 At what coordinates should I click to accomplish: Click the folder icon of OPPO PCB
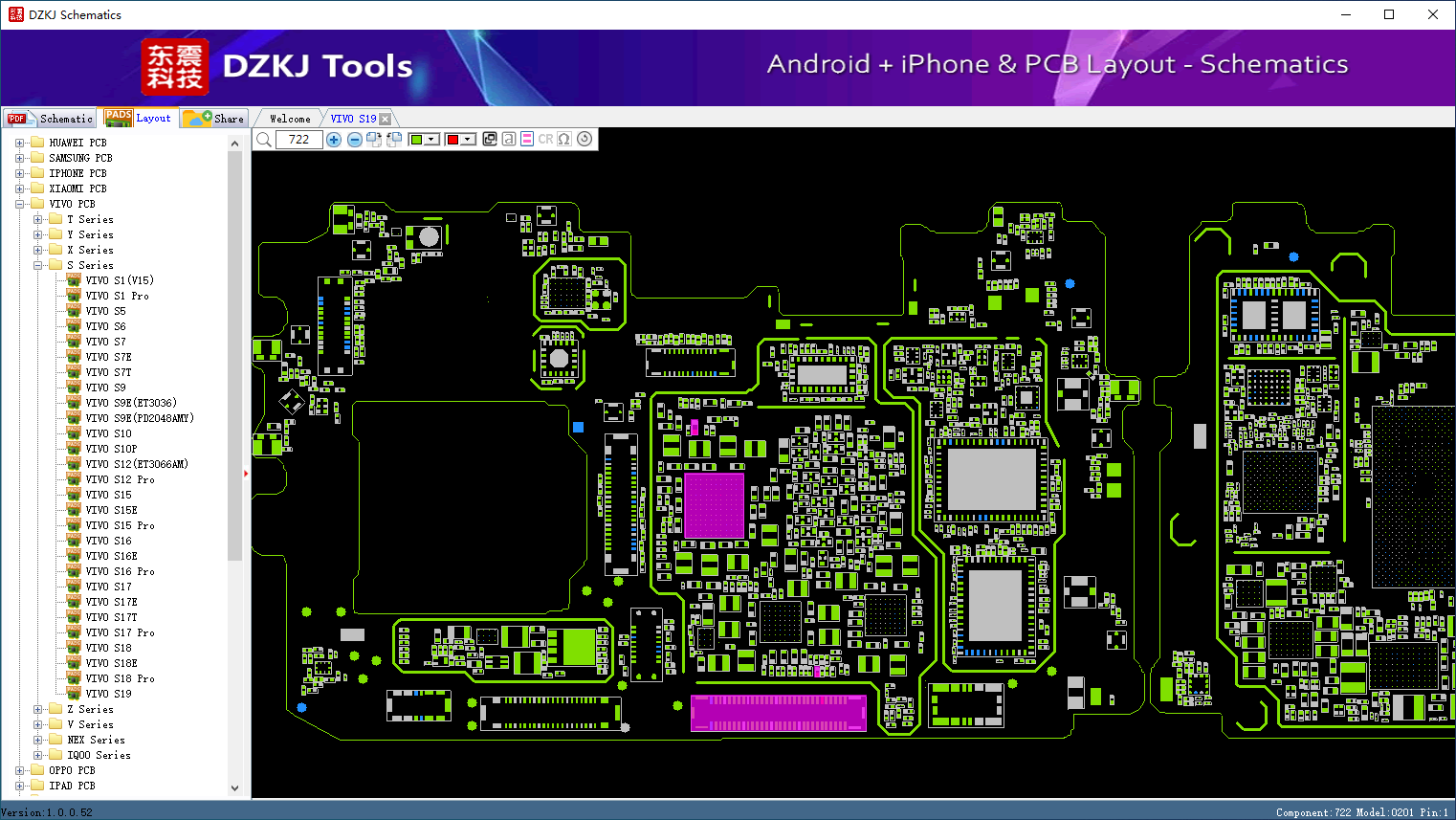click(x=37, y=770)
